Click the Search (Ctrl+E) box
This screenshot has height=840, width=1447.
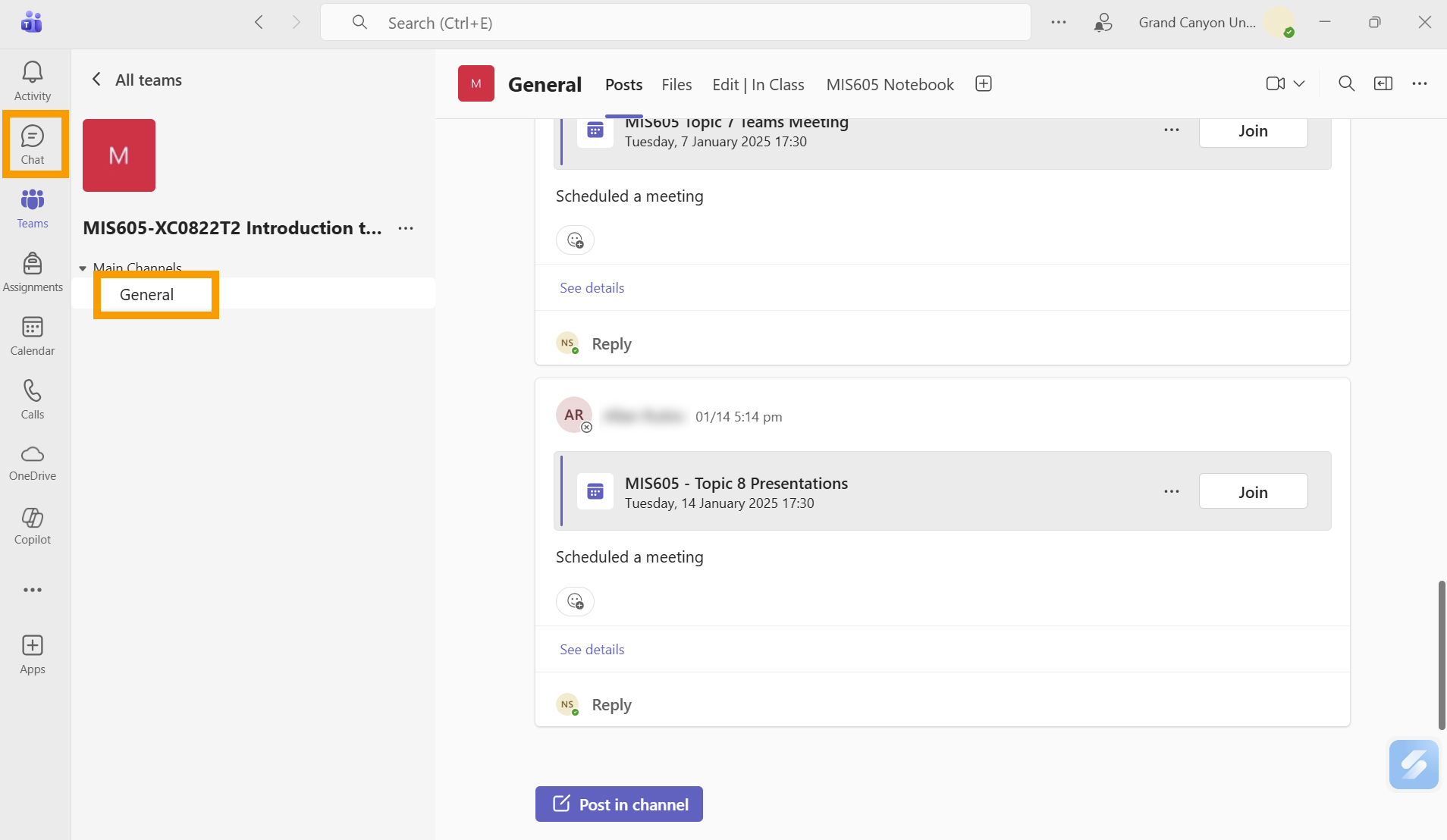675,23
